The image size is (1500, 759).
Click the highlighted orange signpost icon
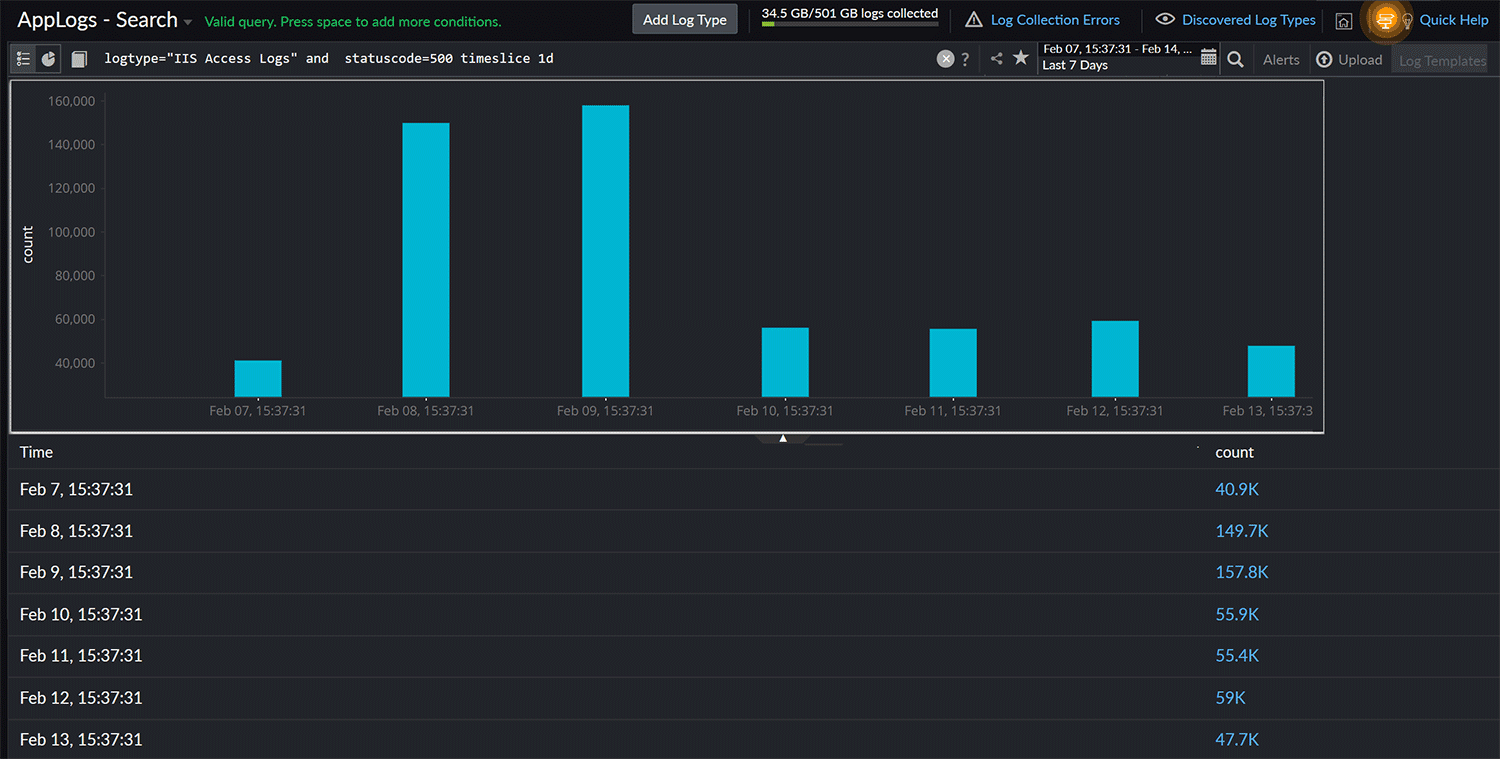click(x=1385, y=20)
